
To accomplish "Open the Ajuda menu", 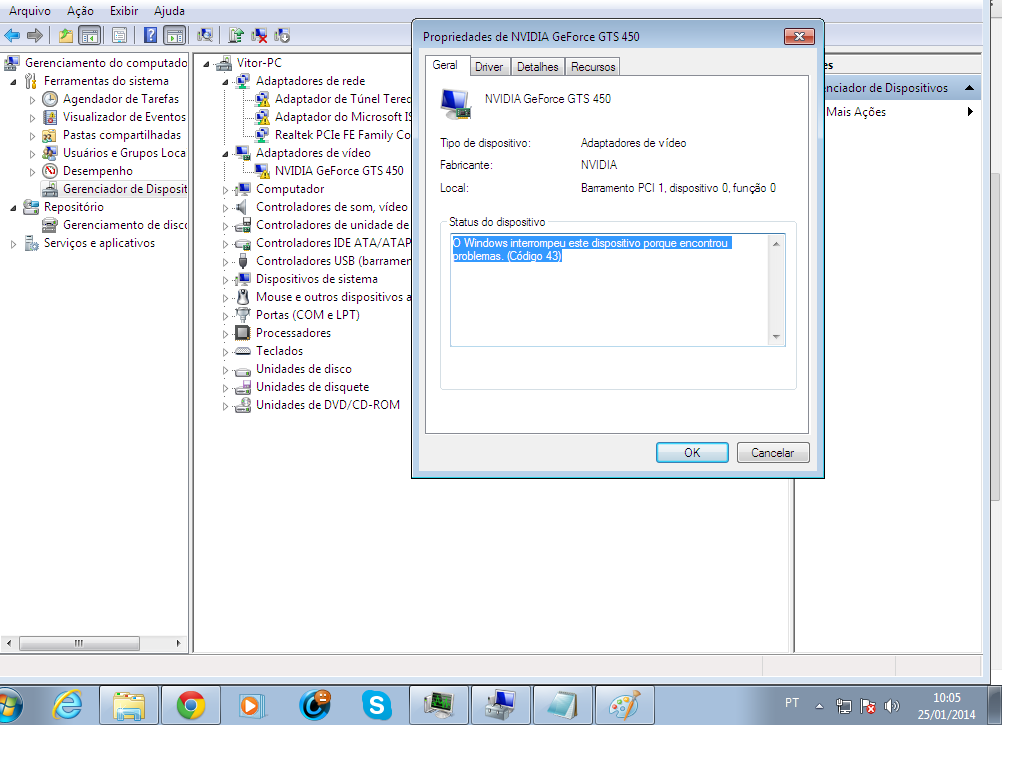I will tap(169, 11).
